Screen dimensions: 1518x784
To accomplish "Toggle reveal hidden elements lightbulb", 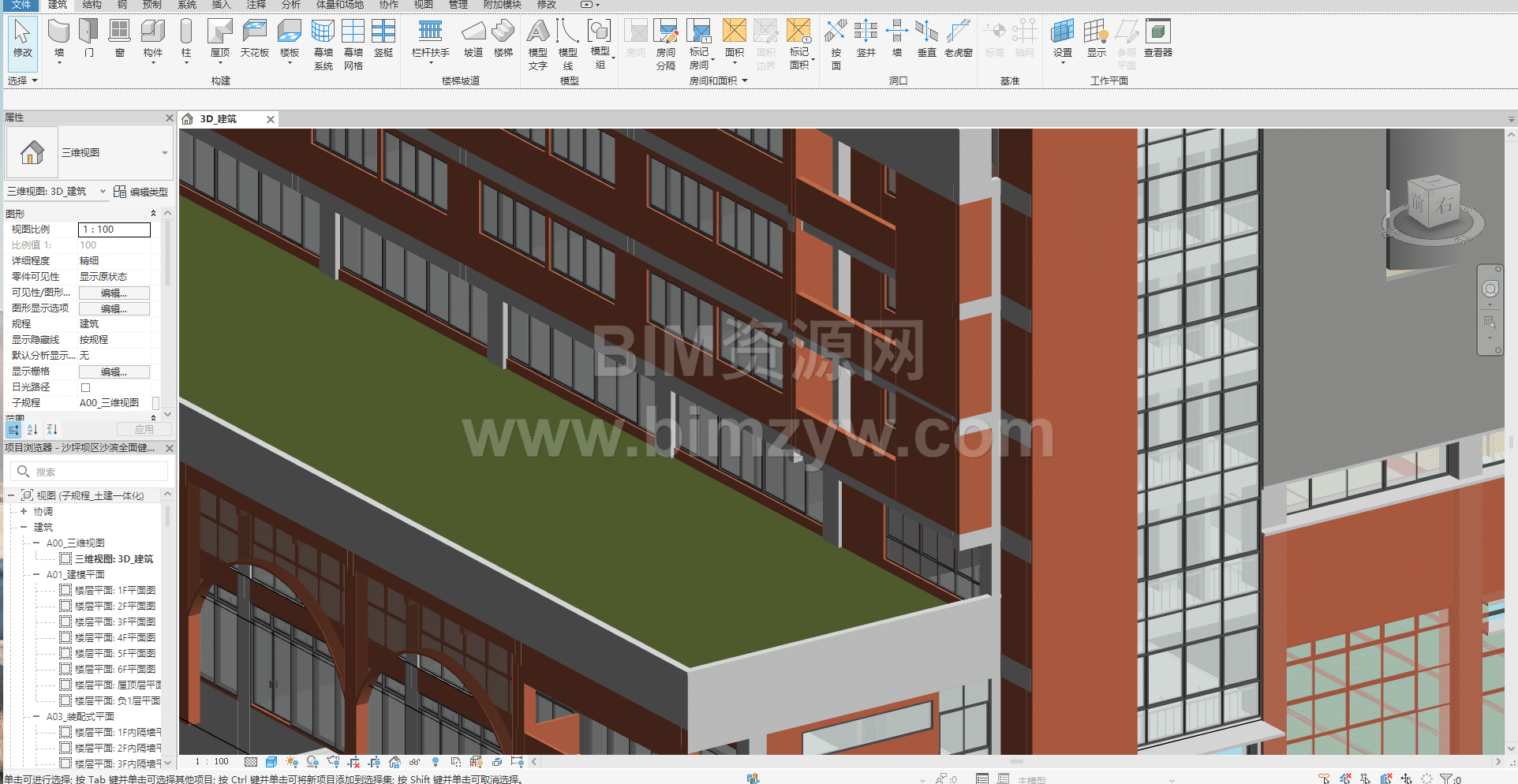I will [x=436, y=762].
